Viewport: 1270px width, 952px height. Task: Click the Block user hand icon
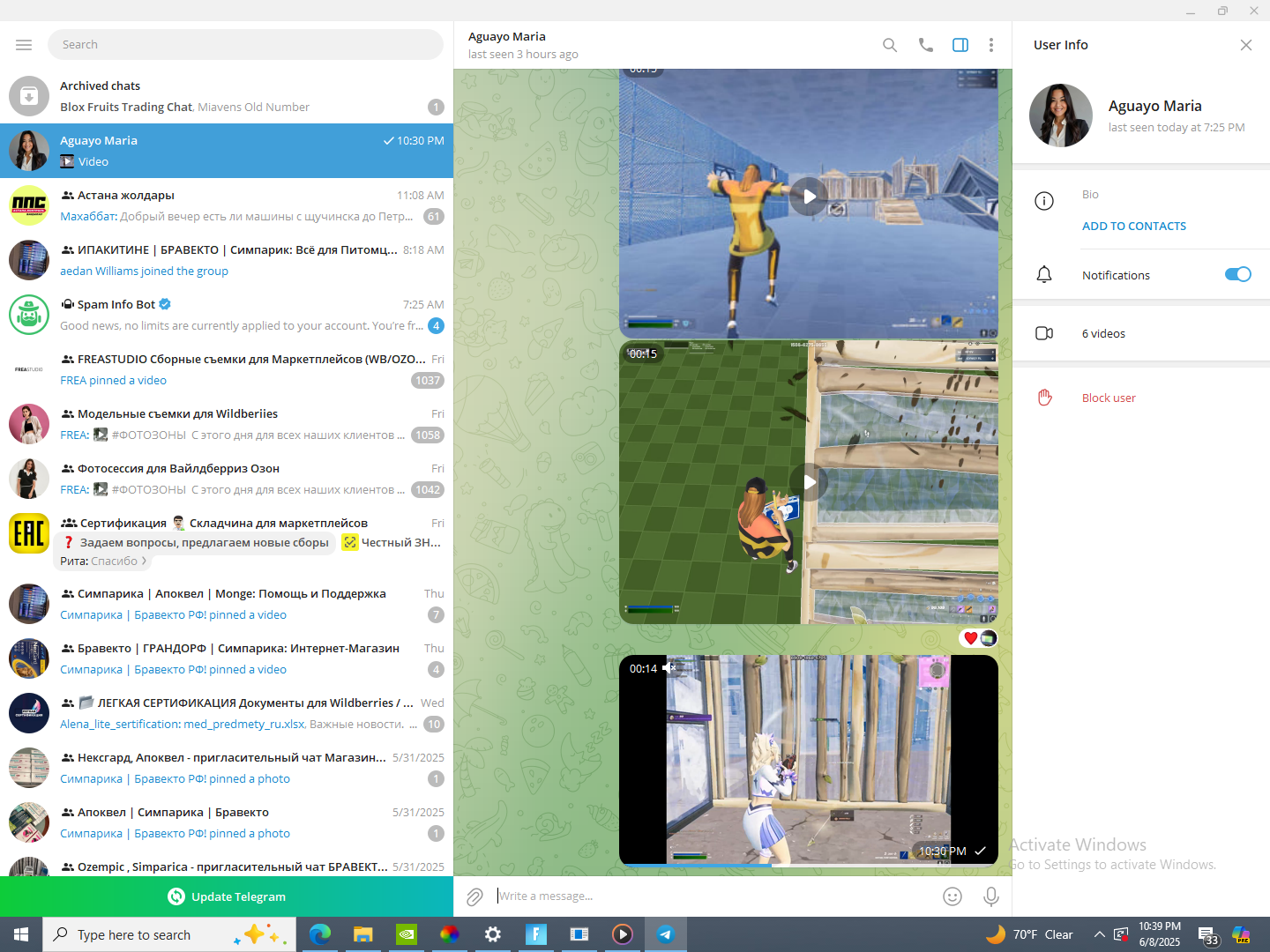1044,398
